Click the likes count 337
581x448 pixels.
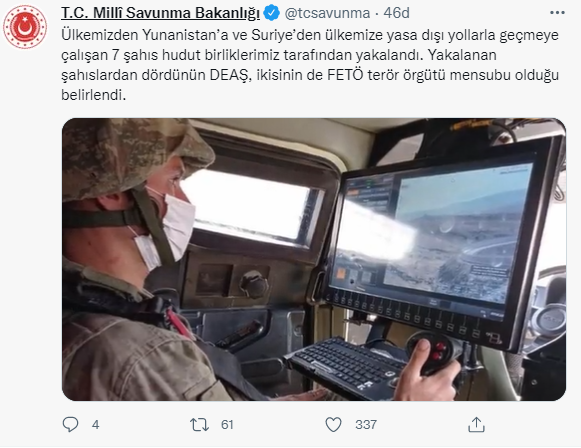coord(366,425)
